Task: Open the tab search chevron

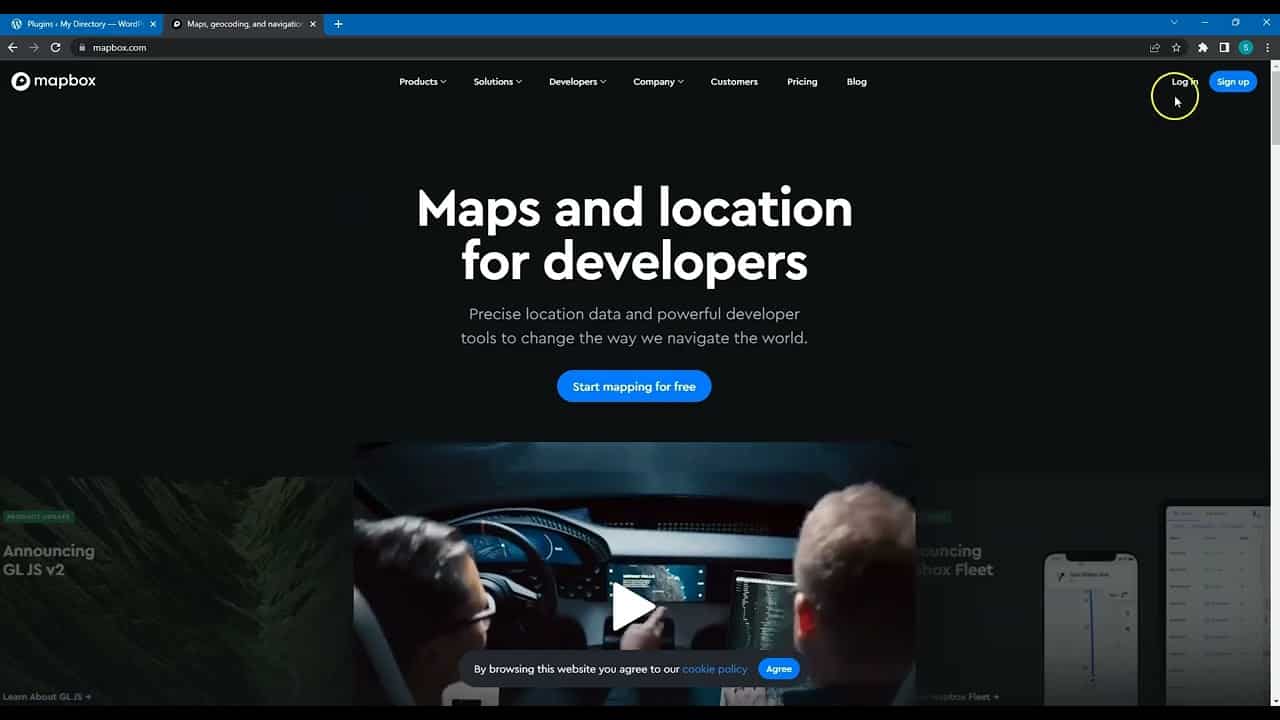Action: click(x=1174, y=22)
